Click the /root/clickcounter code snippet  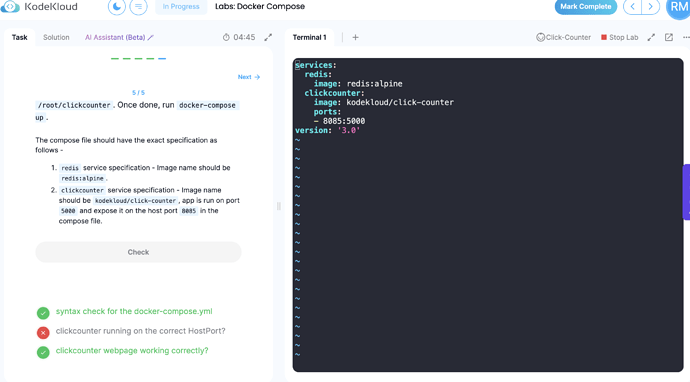coord(74,105)
